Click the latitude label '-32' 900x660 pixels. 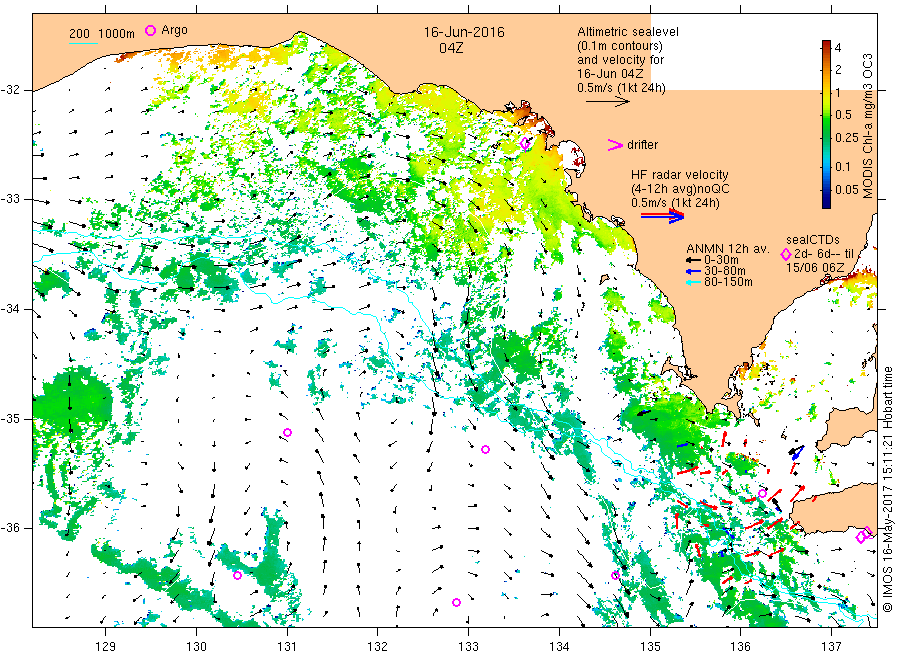coord(10,90)
